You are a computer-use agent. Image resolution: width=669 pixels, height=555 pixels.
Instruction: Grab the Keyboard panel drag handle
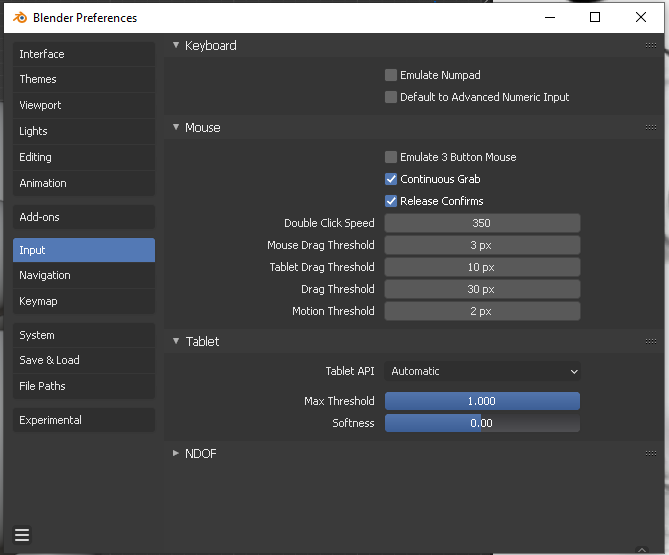(651, 45)
